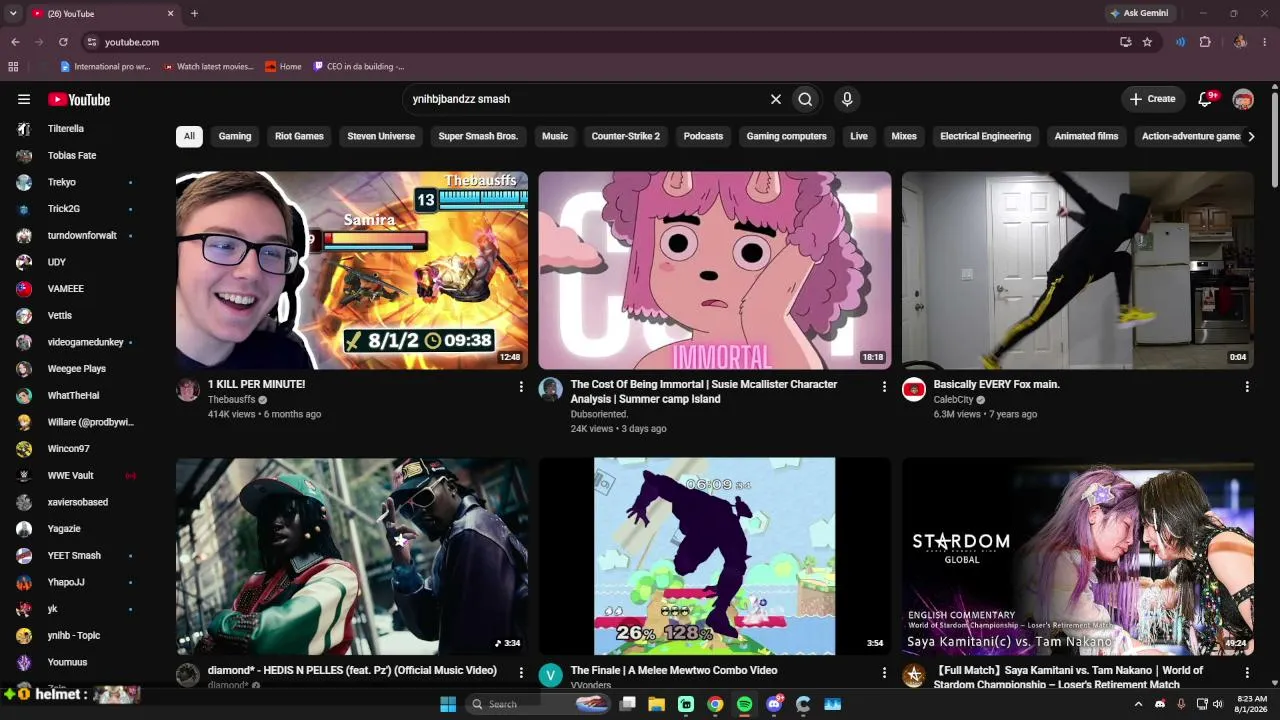Open options menu for Cost Of Being Immortal video
This screenshot has width=1280, height=720.
pyautogui.click(x=884, y=386)
